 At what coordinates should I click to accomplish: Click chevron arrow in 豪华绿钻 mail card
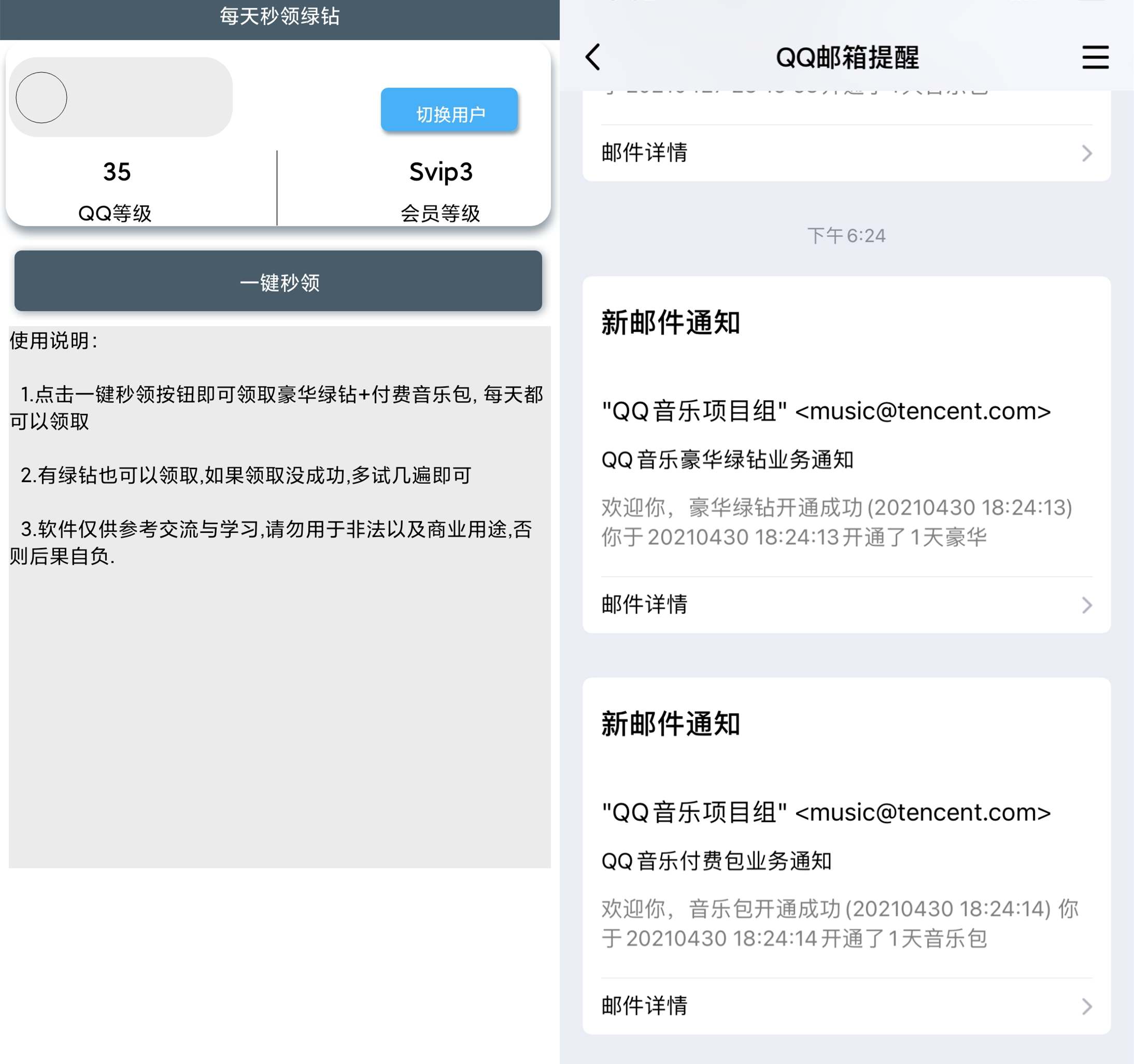pyautogui.click(x=1087, y=605)
